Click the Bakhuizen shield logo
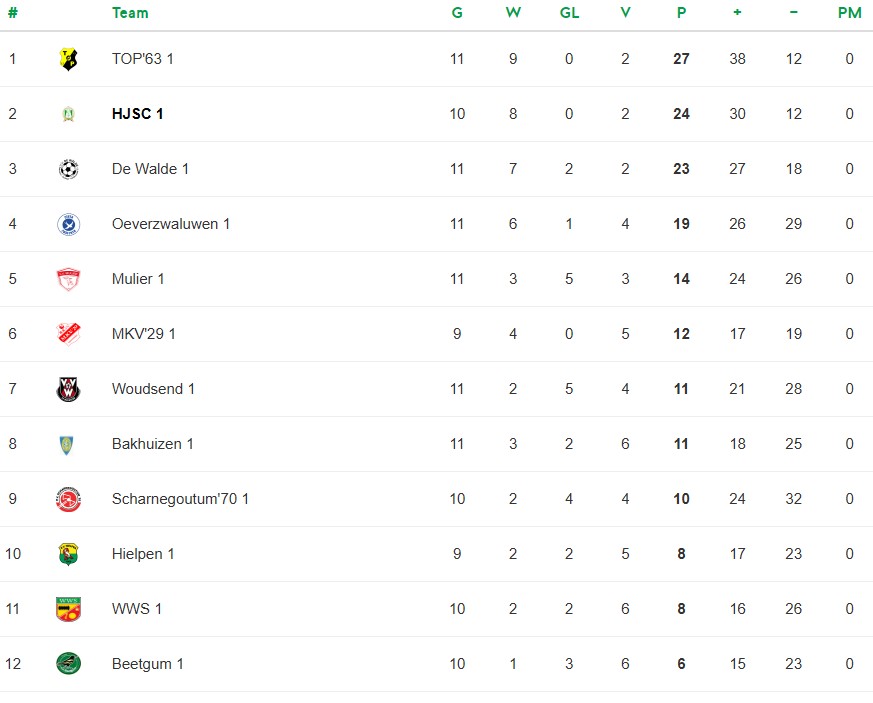The height and width of the screenshot is (703, 873). pos(68,444)
